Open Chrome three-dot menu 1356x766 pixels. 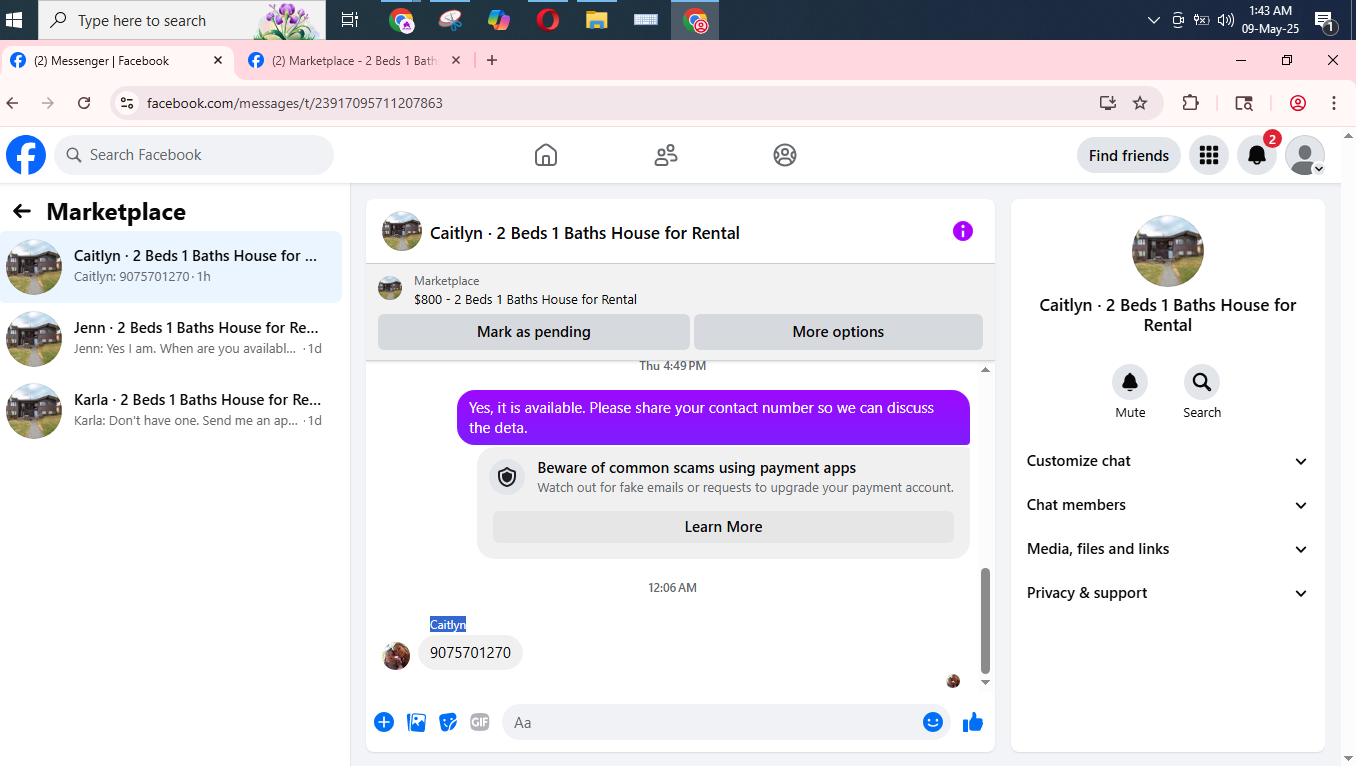[x=1334, y=103]
